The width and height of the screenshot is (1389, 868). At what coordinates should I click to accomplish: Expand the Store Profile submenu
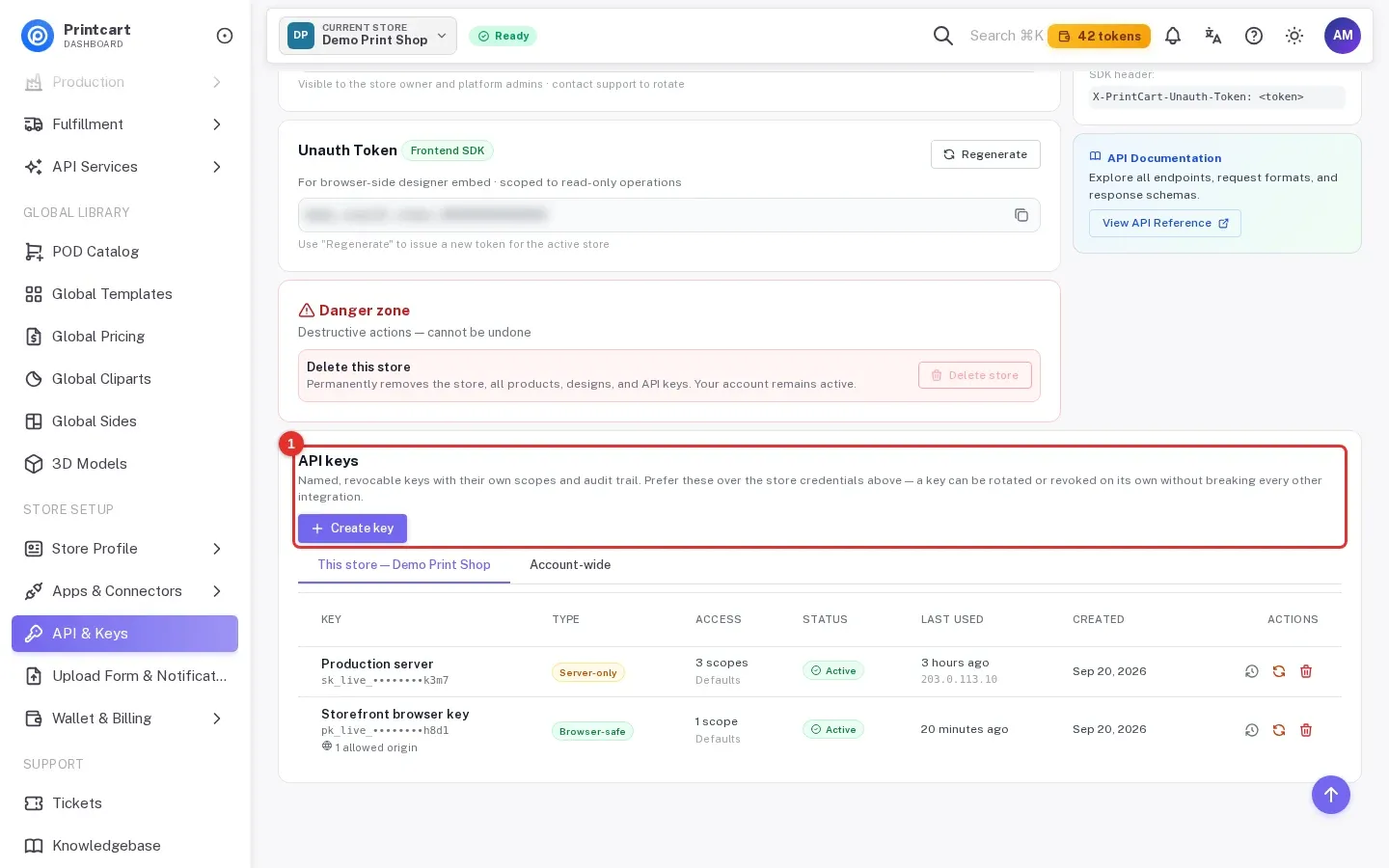click(x=124, y=549)
